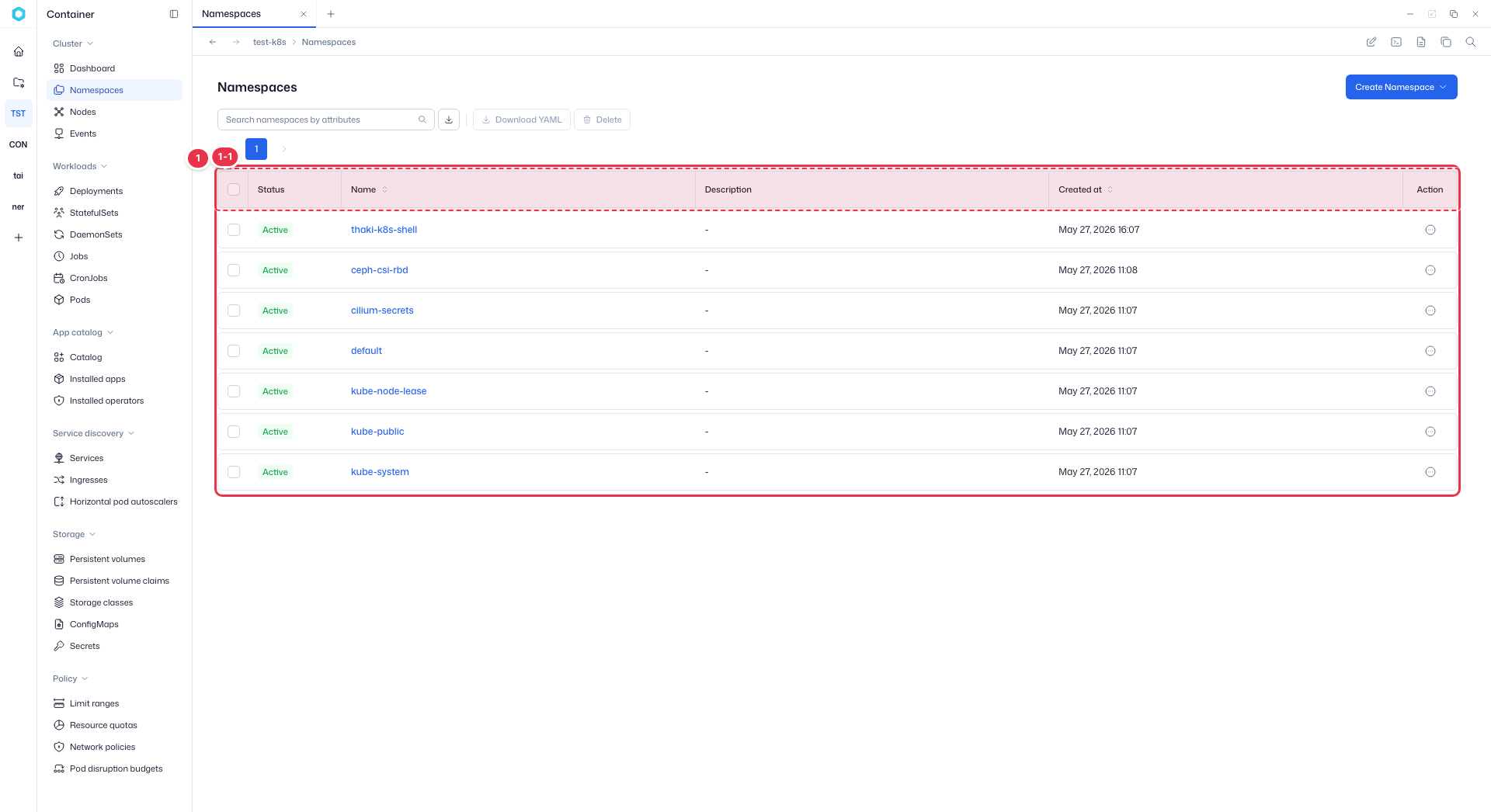The image size is (1491, 812).
Task: Open action menu for thaki-k8s-shell row
Action: click(x=1430, y=230)
